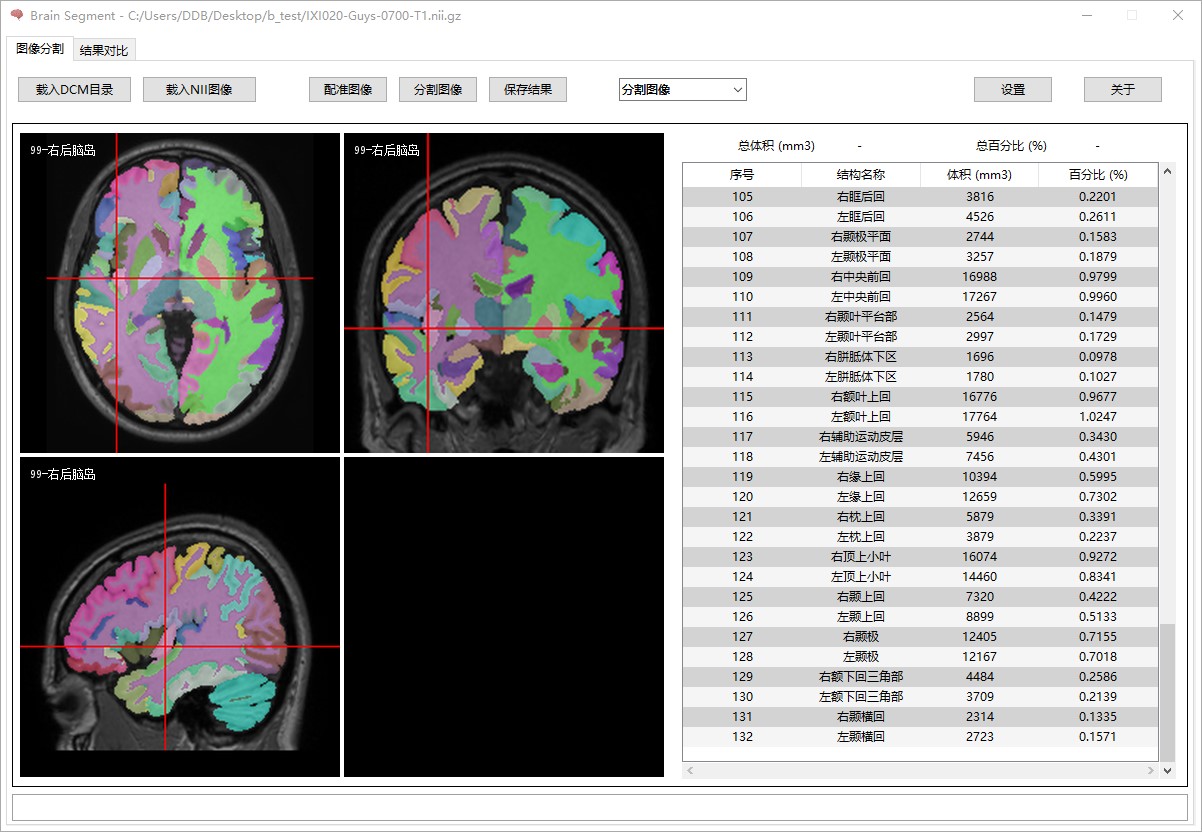Sort table by the 序号 column header
Viewport: 1202px width, 832px height.
click(742, 174)
